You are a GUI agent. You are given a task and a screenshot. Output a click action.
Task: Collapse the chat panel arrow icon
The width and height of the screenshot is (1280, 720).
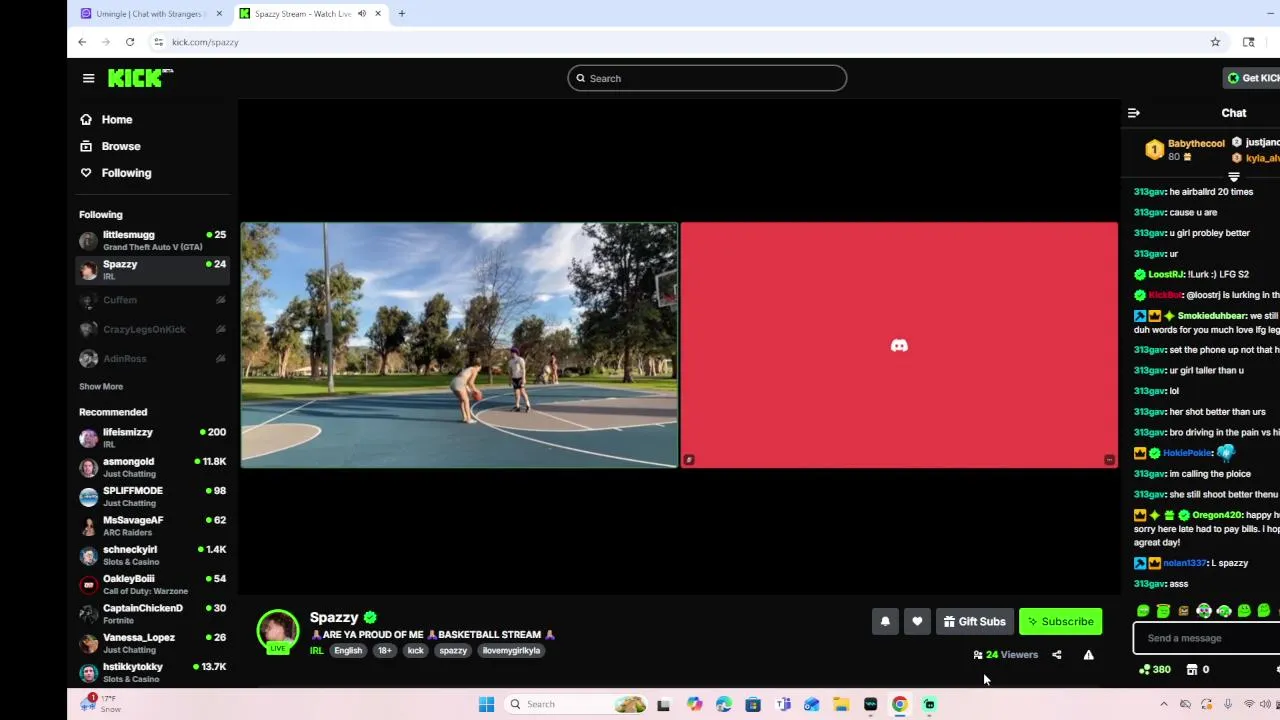(1133, 113)
